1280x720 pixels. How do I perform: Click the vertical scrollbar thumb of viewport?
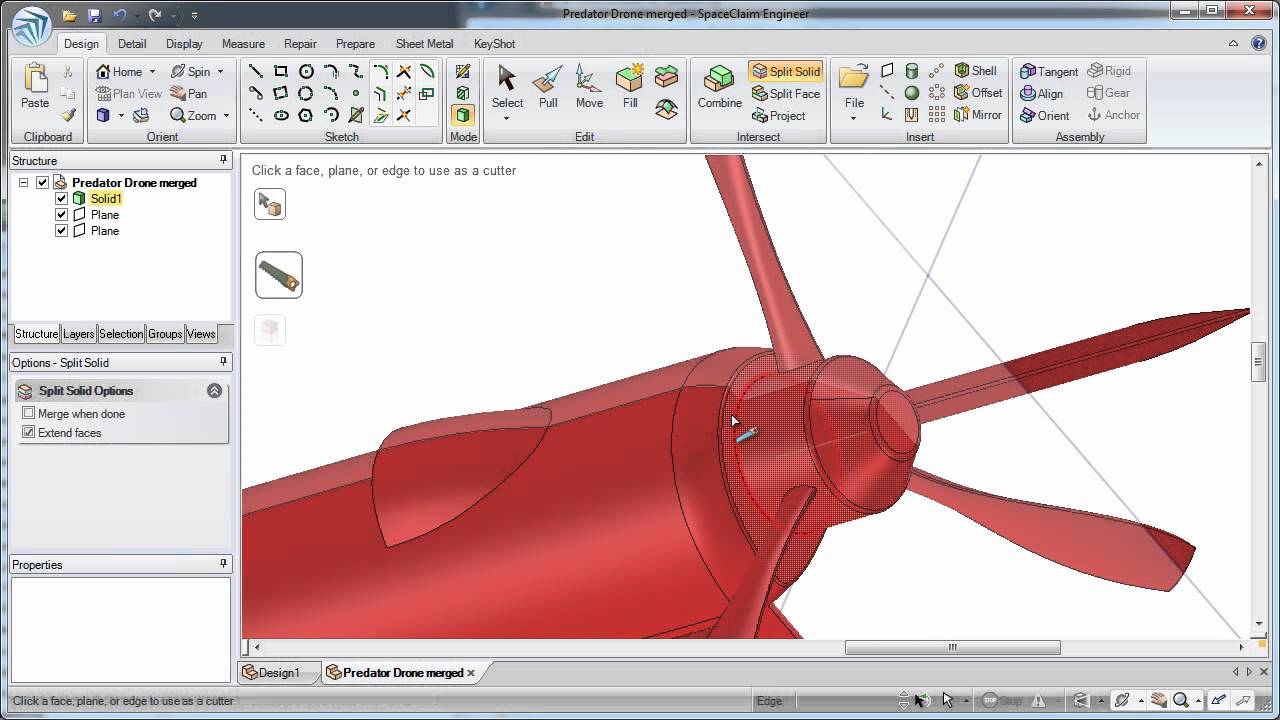(x=1259, y=362)
